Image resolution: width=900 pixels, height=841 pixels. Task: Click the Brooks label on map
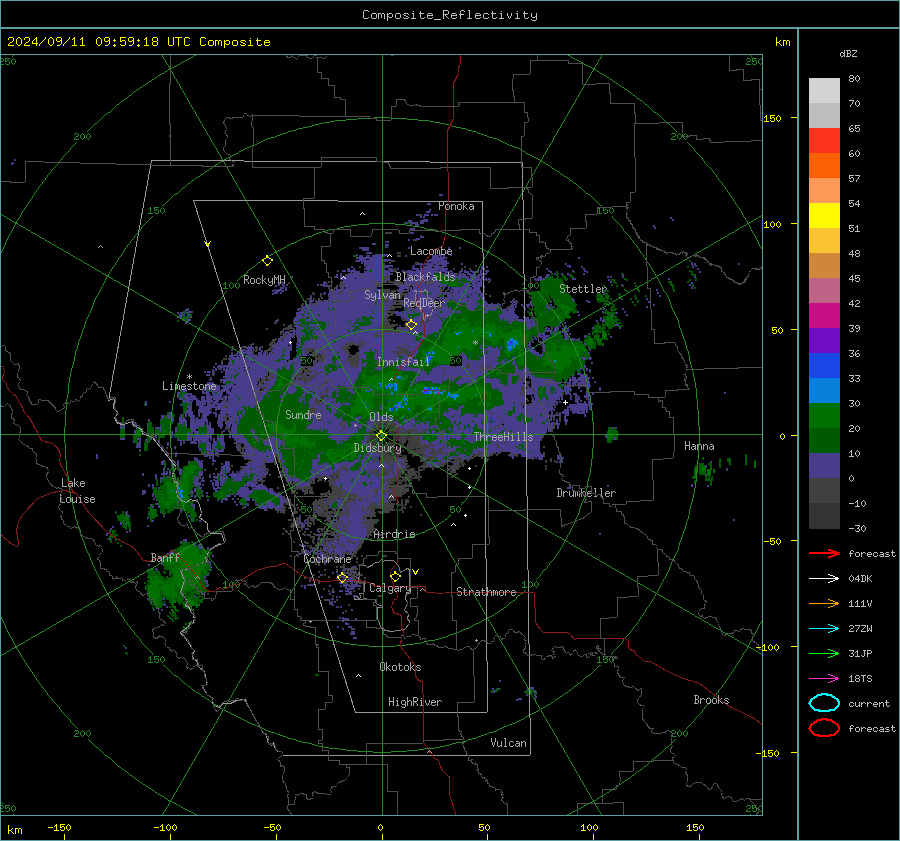coord(711,700)
